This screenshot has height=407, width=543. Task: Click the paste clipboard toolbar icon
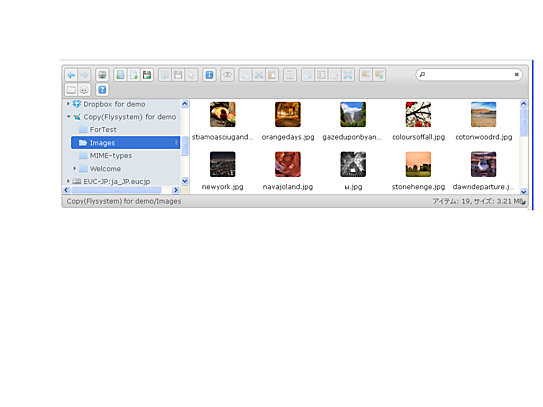point(272,75)
